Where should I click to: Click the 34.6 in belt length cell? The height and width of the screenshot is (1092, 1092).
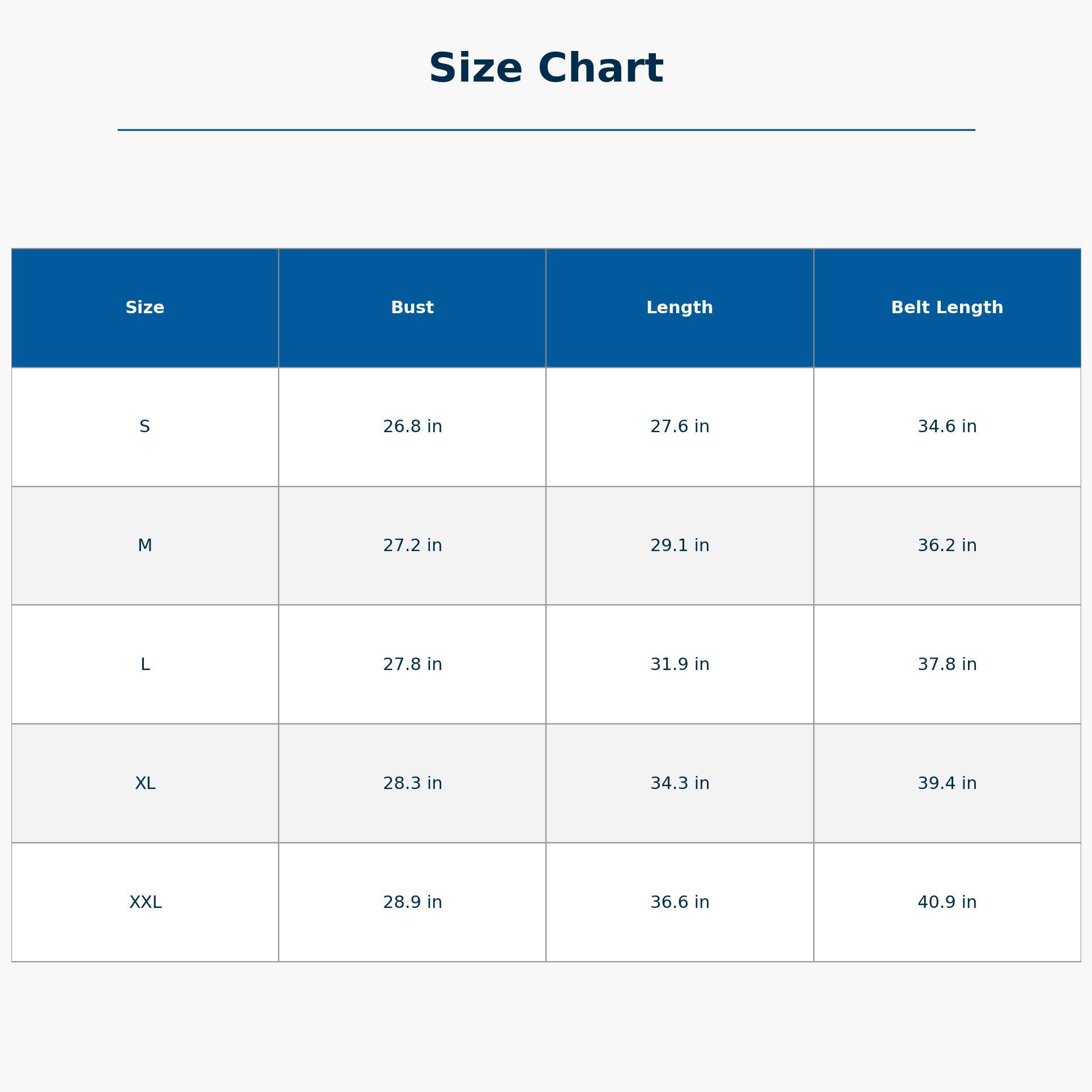(947, 426)
